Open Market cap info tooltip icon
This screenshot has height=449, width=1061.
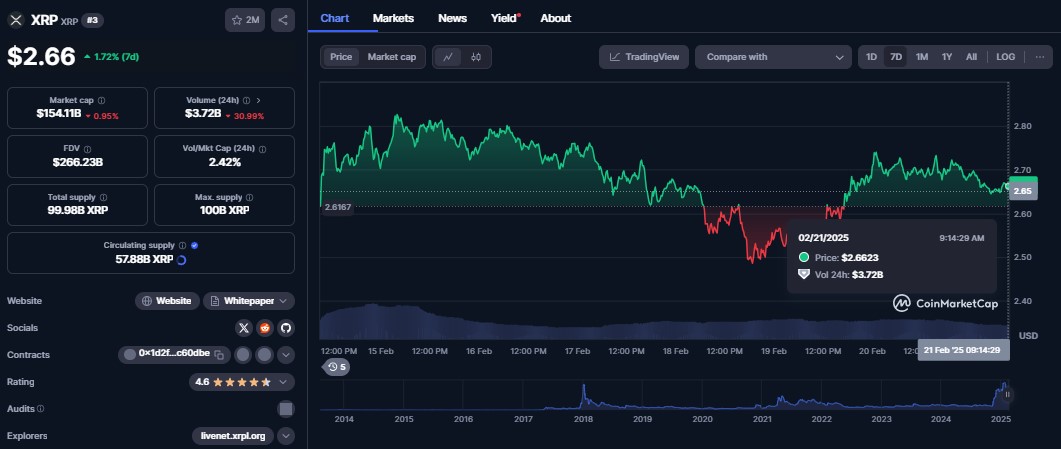[101, 100]
